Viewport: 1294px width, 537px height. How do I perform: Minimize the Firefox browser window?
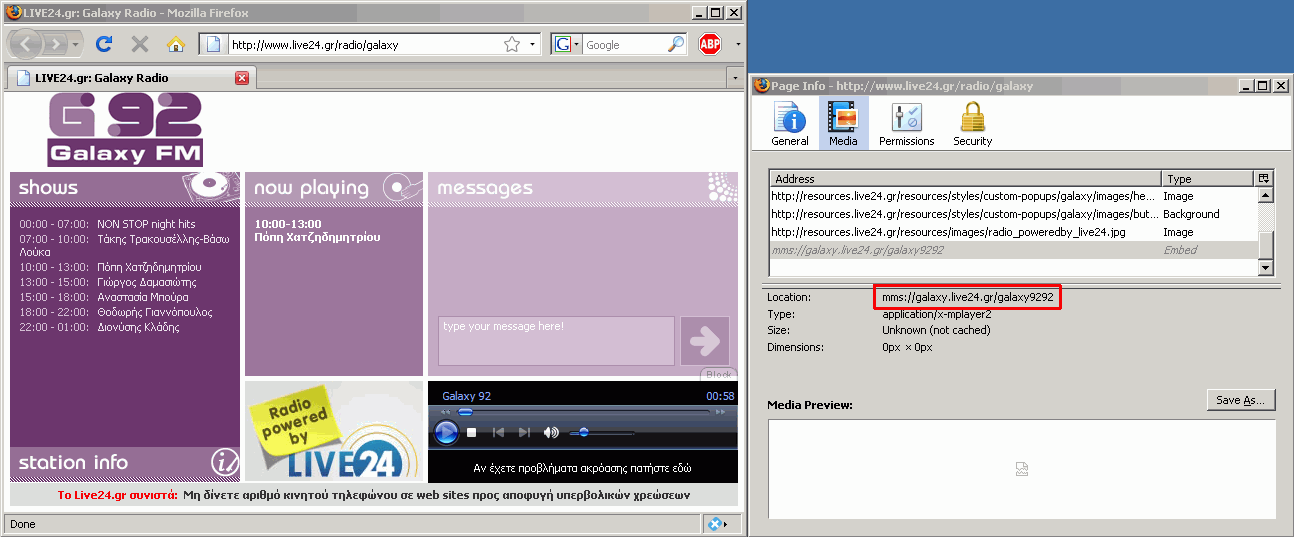click(x=697, y=12)
